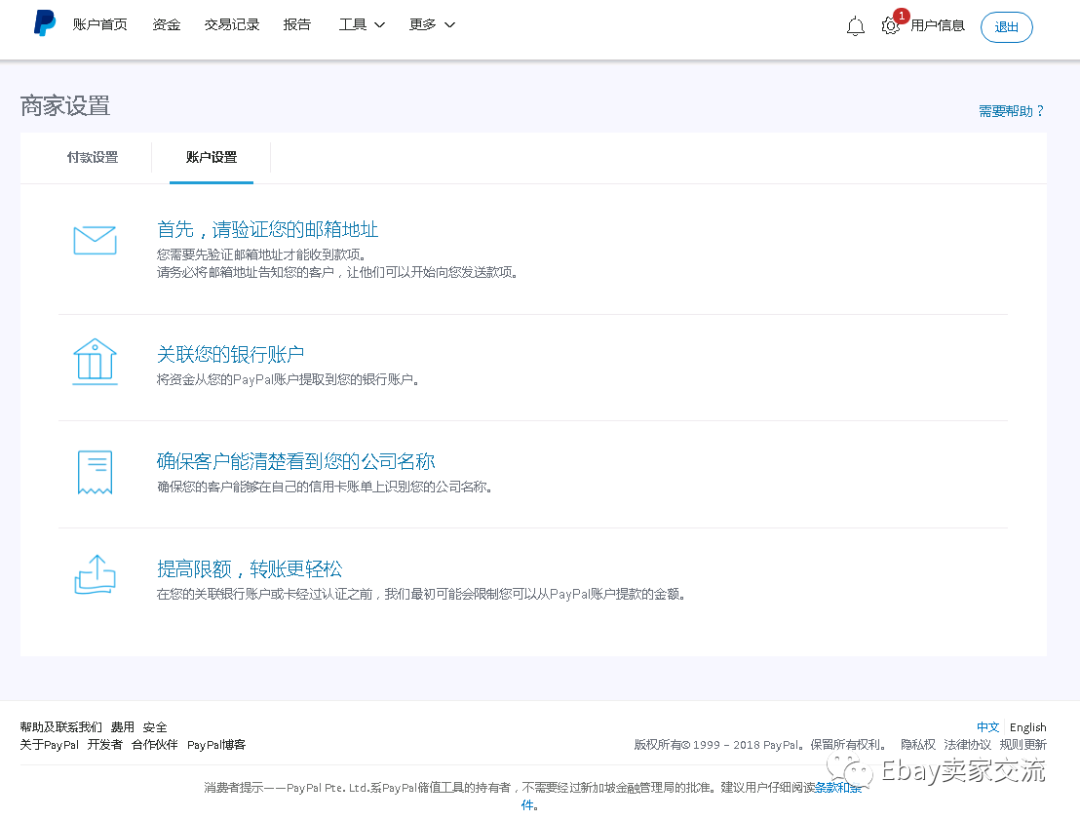Click 关于PayPal footer link
Screen dimensions: 1080x820
tap(50, 745)
